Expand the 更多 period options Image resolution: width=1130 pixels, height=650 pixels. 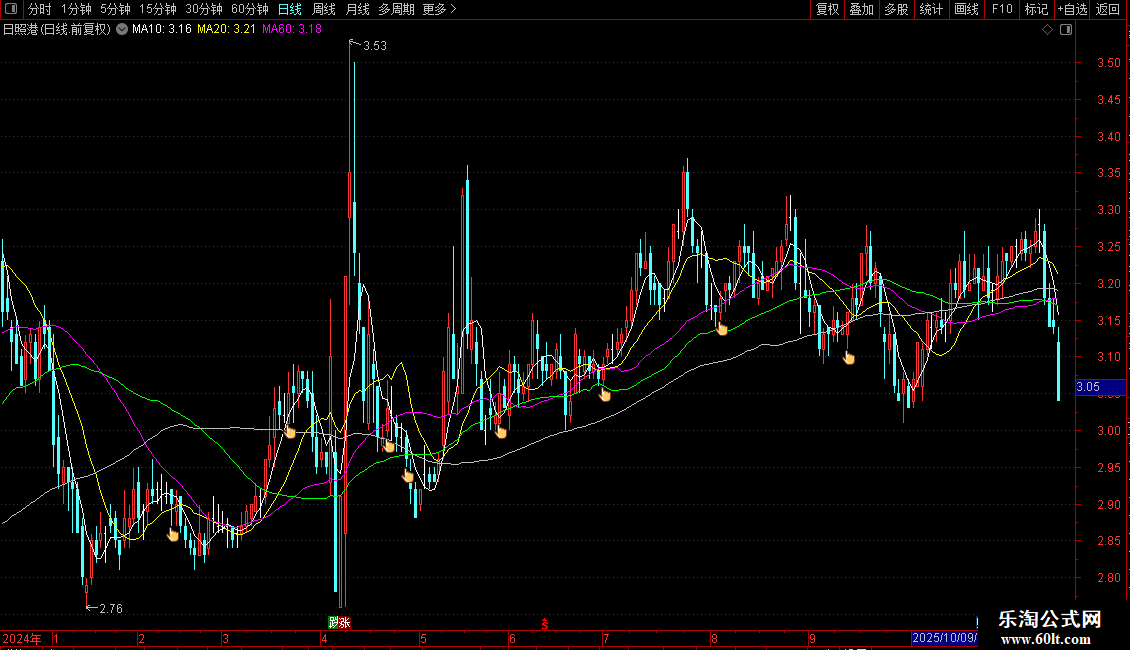(x=439, y=9)
